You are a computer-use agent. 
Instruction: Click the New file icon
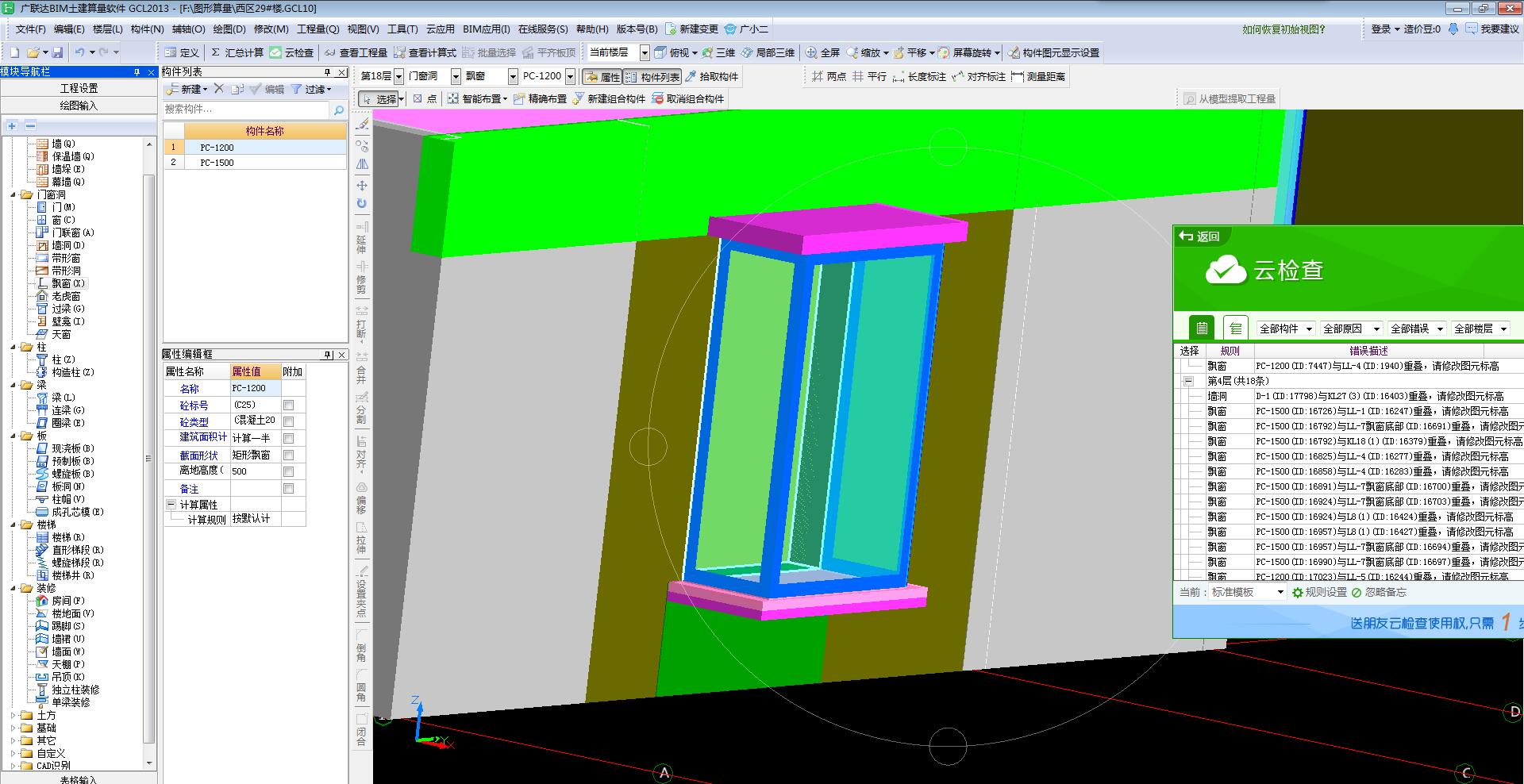pos(14,52)
